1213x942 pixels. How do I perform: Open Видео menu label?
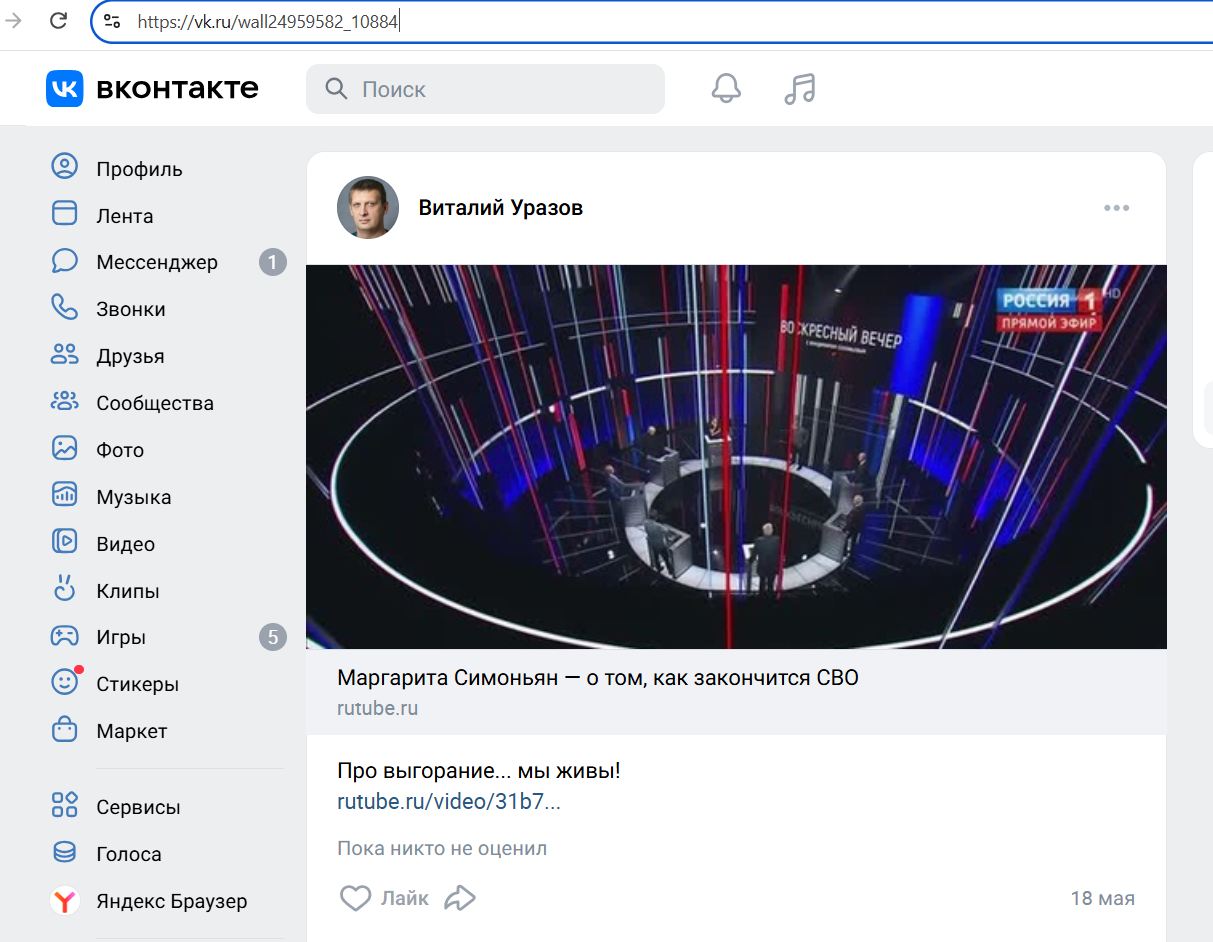tap(125, 544)
